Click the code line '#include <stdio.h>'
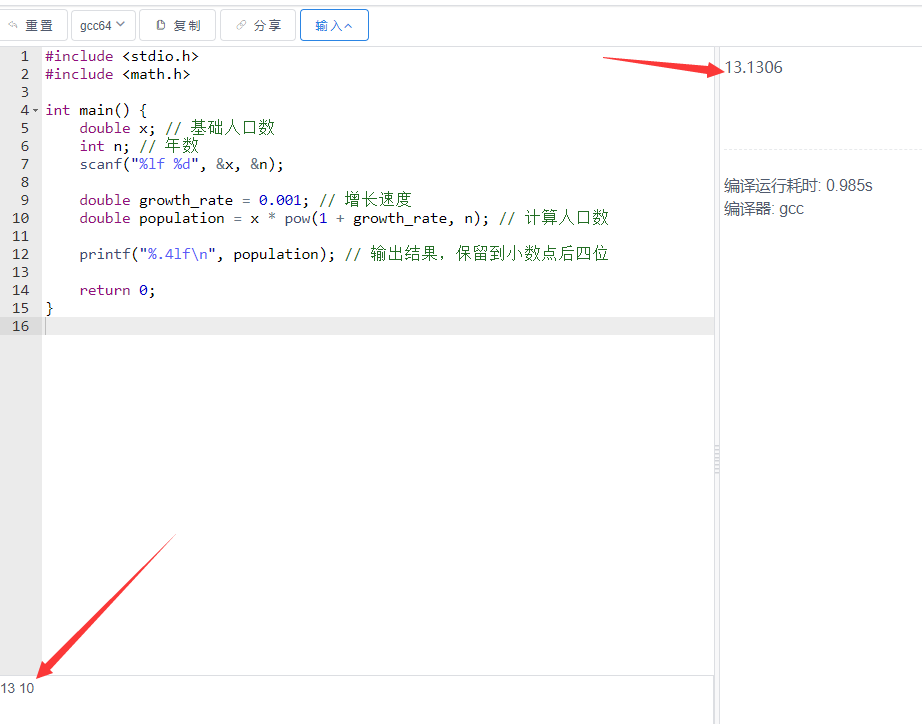 122,56
